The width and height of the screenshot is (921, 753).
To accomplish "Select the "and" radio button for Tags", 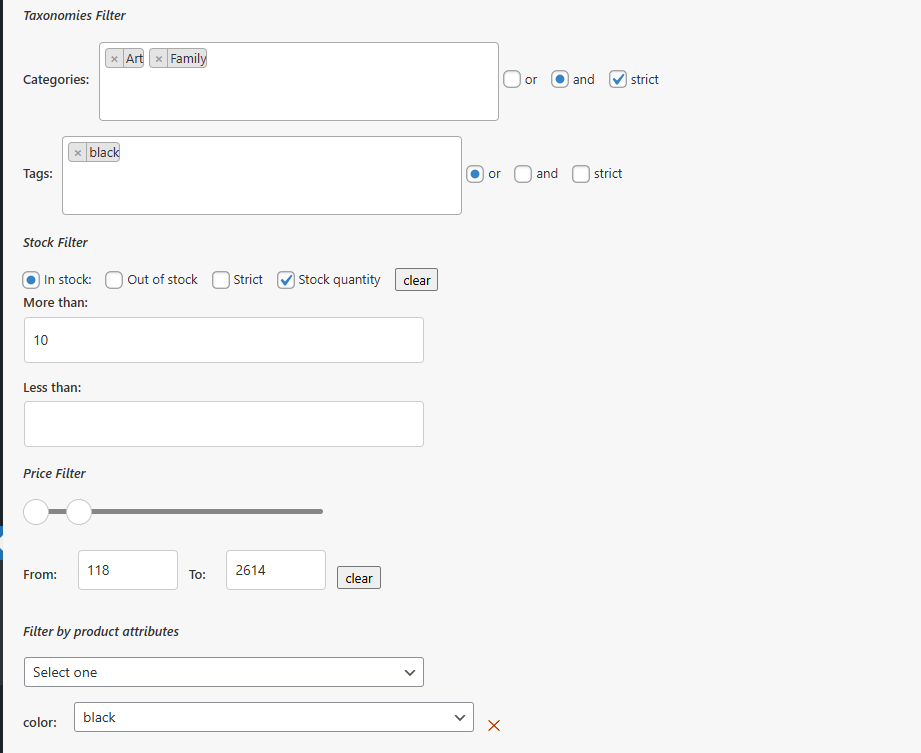I will (523, 173).
